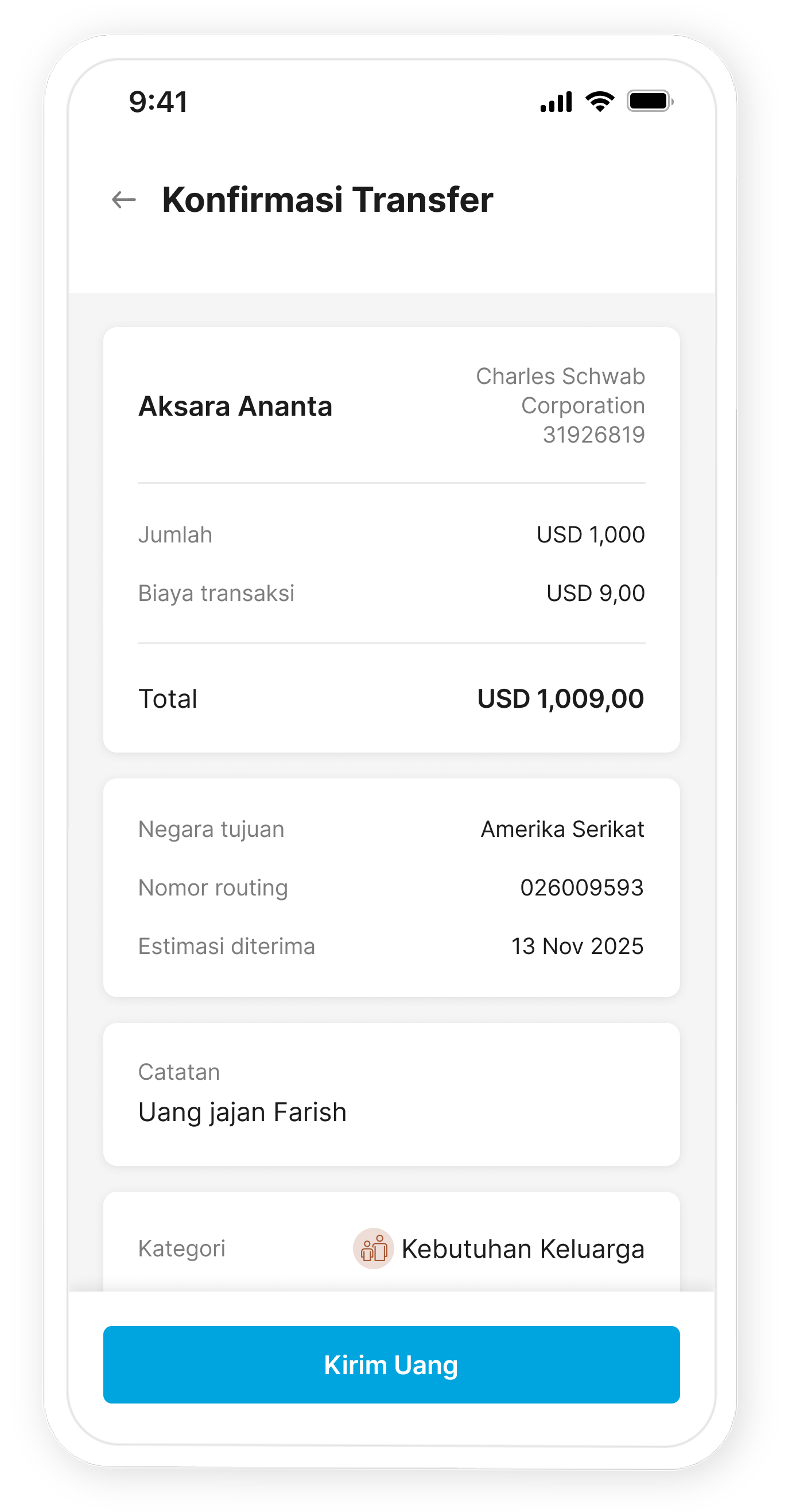Tap the Jumlah amount USD 1,000
Image resolution: width=792 pixels, height=1512 pixels.
tap(591, 535)
